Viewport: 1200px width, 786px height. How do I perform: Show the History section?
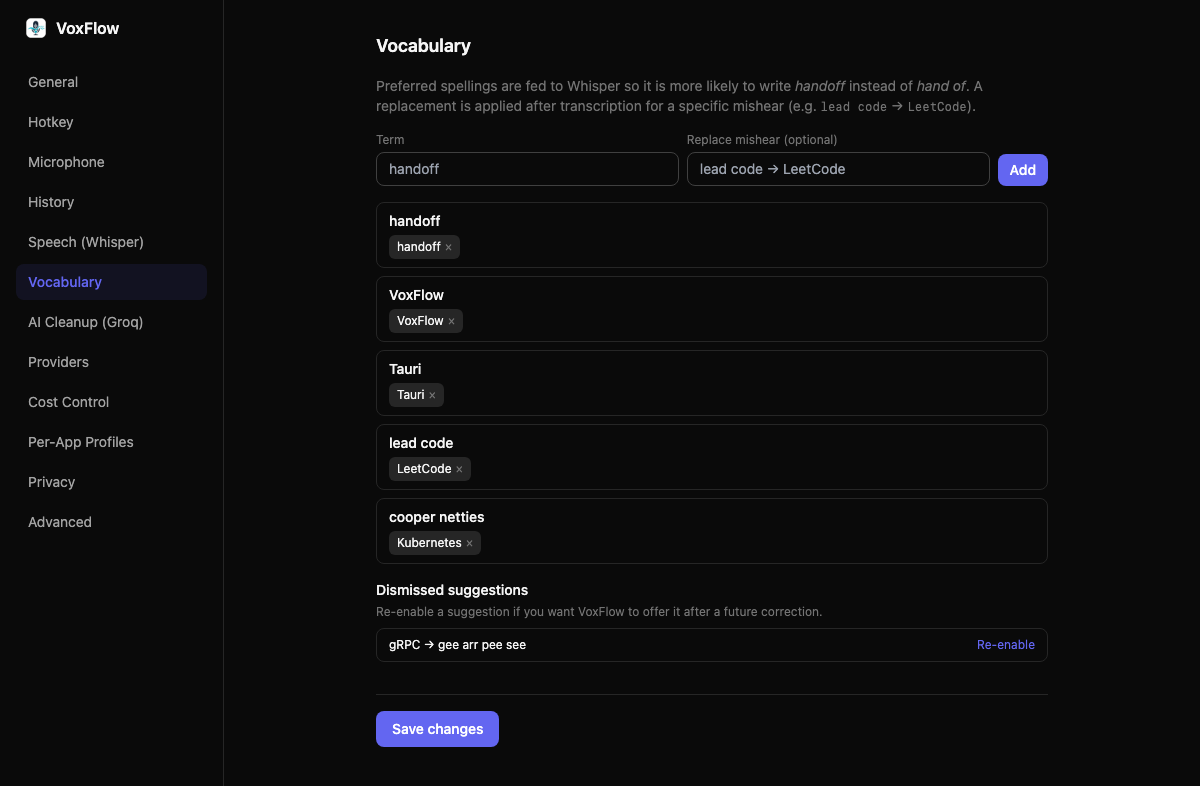111,202
